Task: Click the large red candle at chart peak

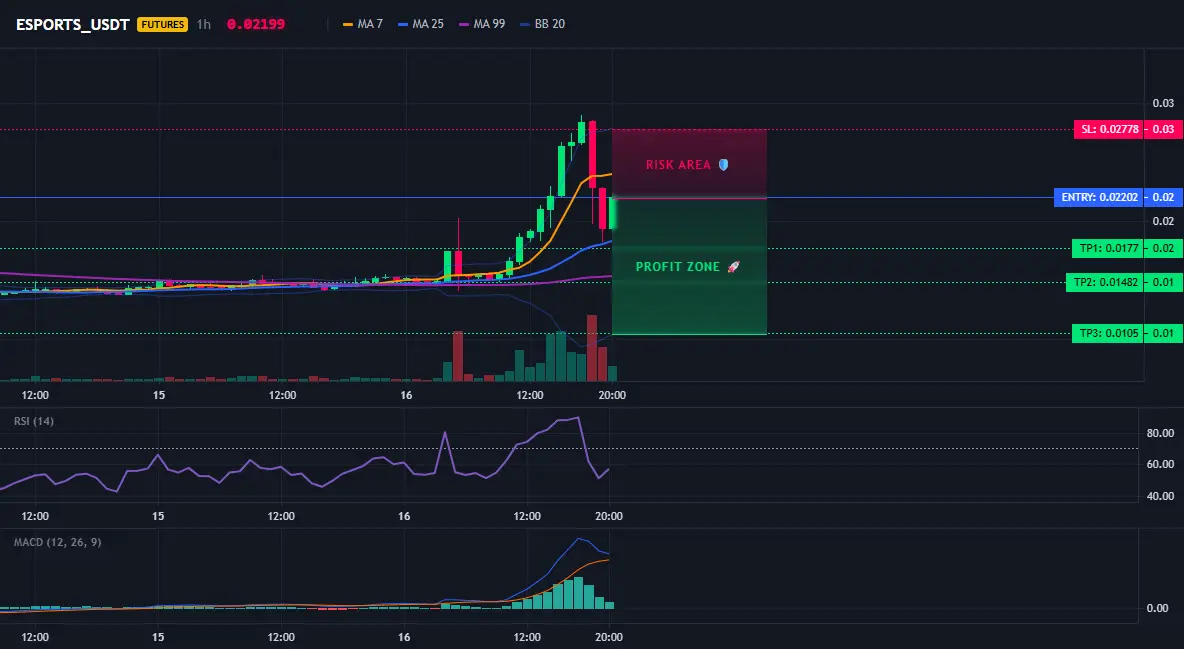Action: pos(593,154)
